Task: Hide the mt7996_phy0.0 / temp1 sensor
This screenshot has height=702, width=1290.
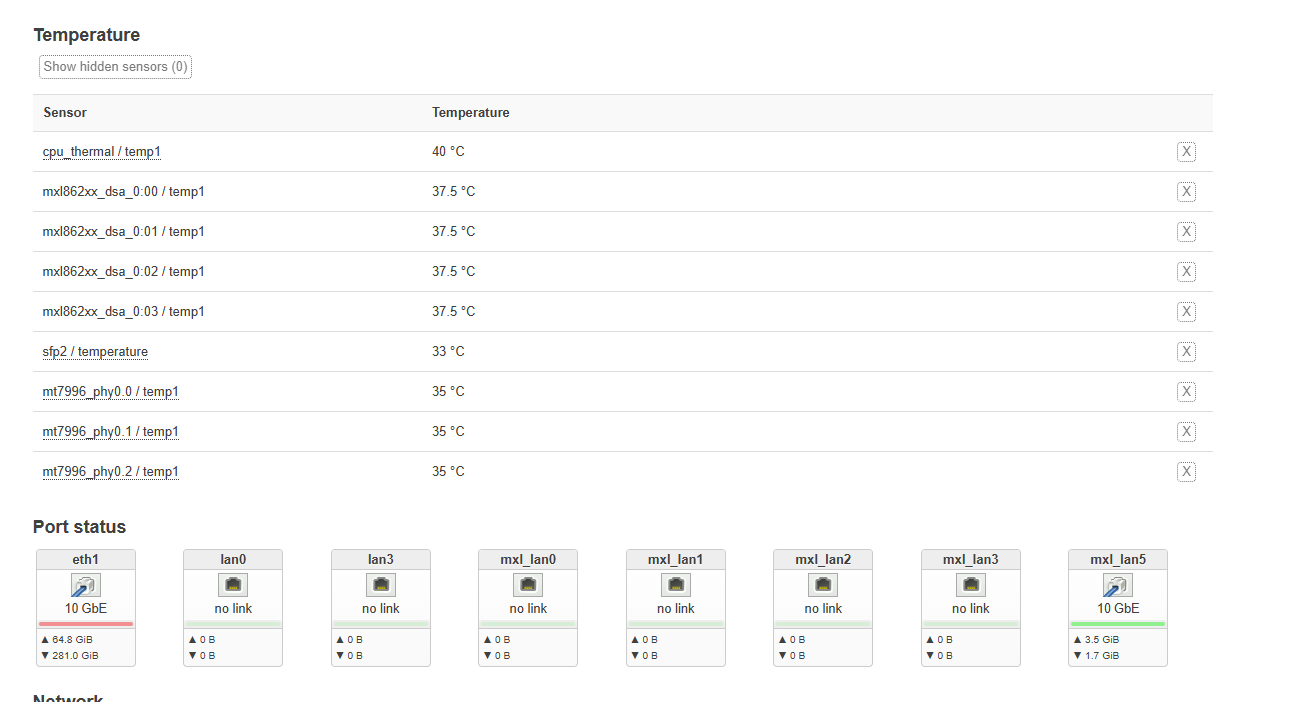Action: pyautogui.click(x=1186, y=392)
